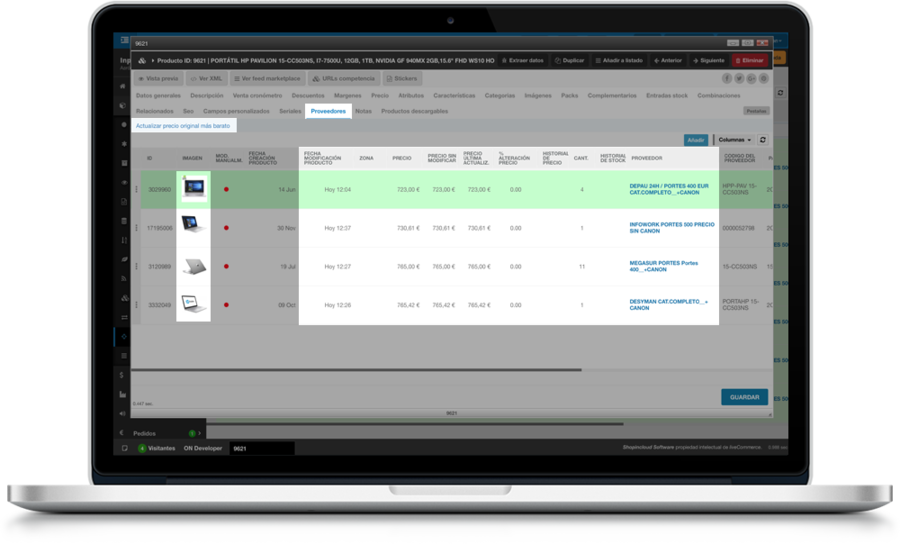The image size is (900, 544).
Task: Expand product title arrow beside Producto ID
Action: [x=153, y=60]
